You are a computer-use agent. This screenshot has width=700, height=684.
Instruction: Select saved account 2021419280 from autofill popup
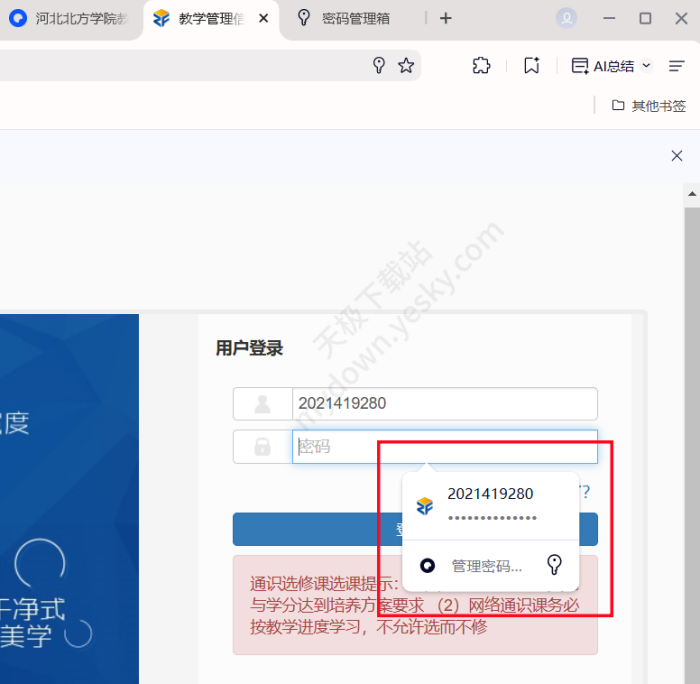tap(490, 505)
